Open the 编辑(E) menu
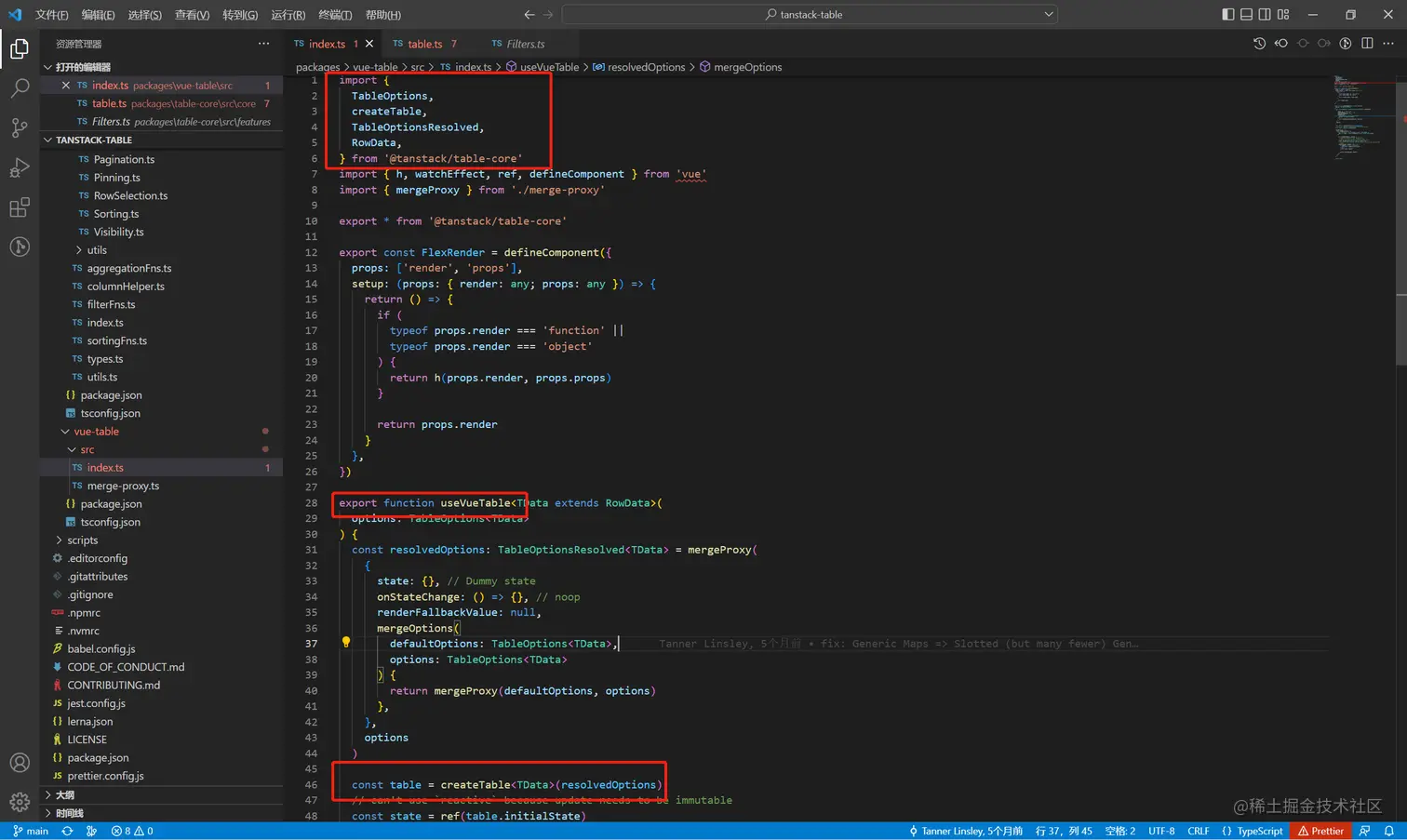This screenshot has width=1407, height=840. [x=98, y=15]
